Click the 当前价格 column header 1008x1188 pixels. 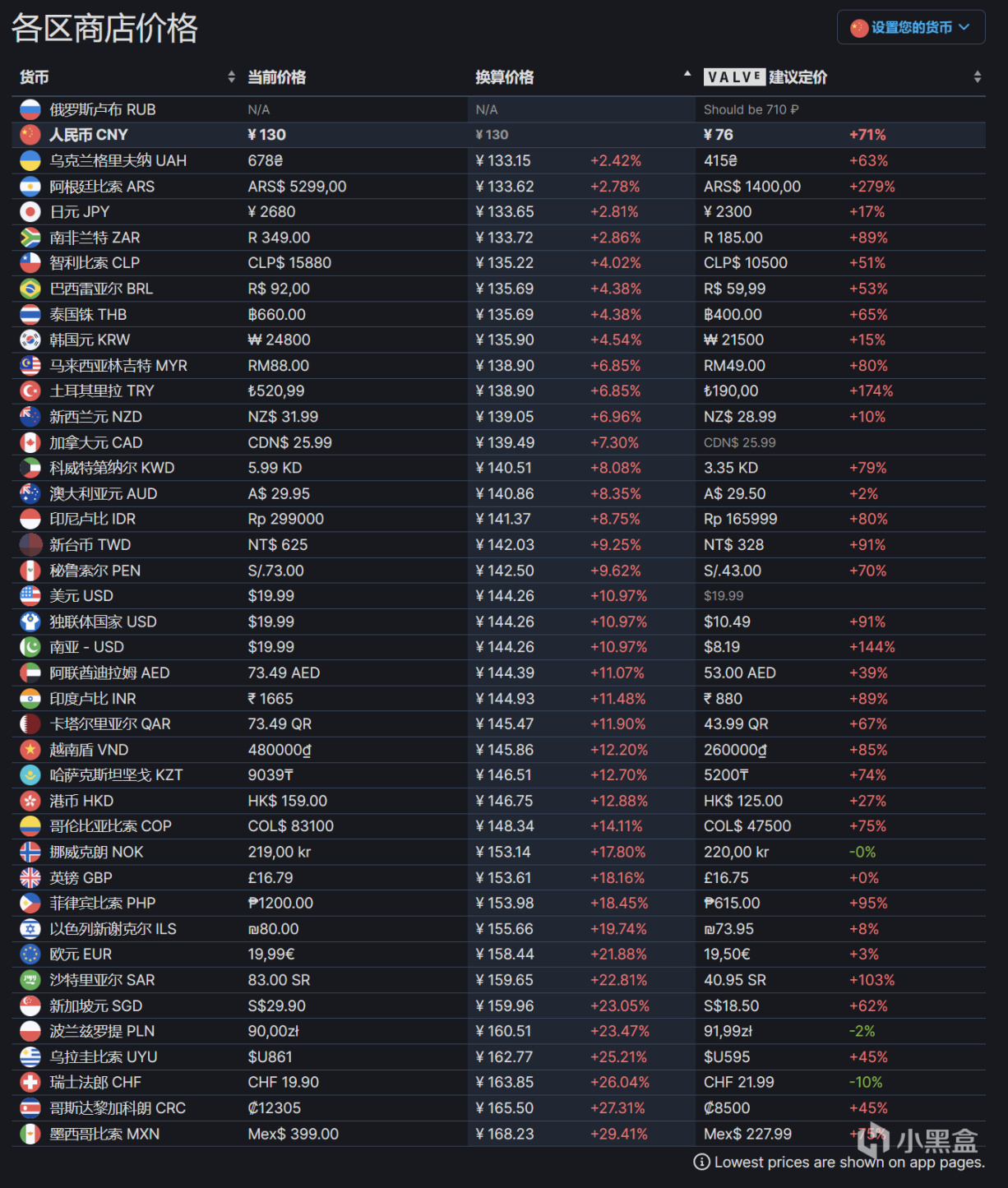pos(277,77)
